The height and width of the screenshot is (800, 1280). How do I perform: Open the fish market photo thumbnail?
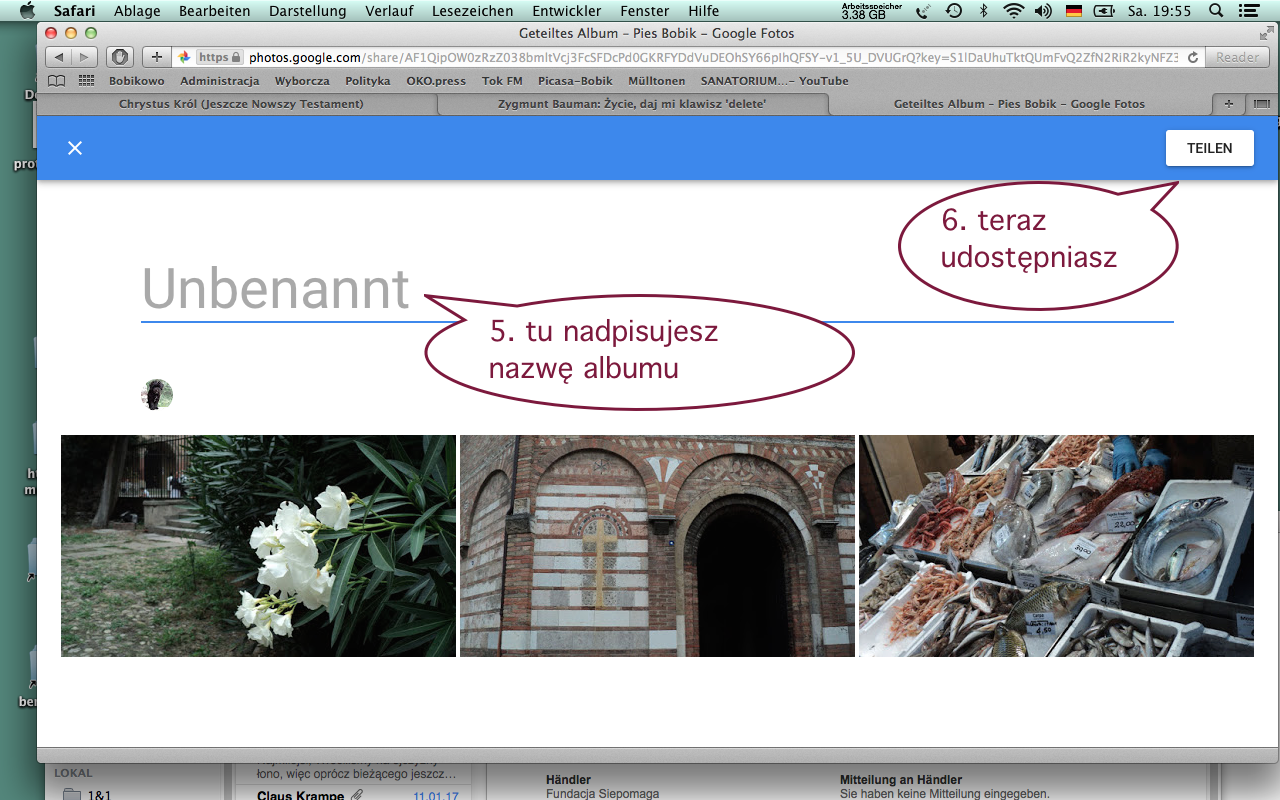(1056, 546)
